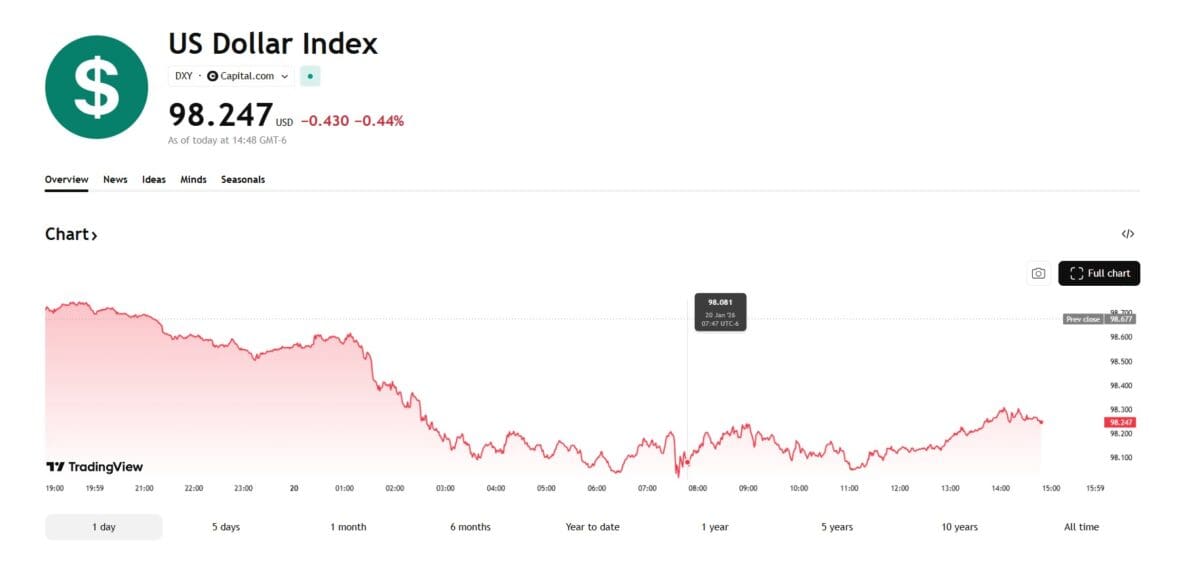Viewport: 1200px width, 571px height.
Task: View the Seasonals tab
Action: 243,180
